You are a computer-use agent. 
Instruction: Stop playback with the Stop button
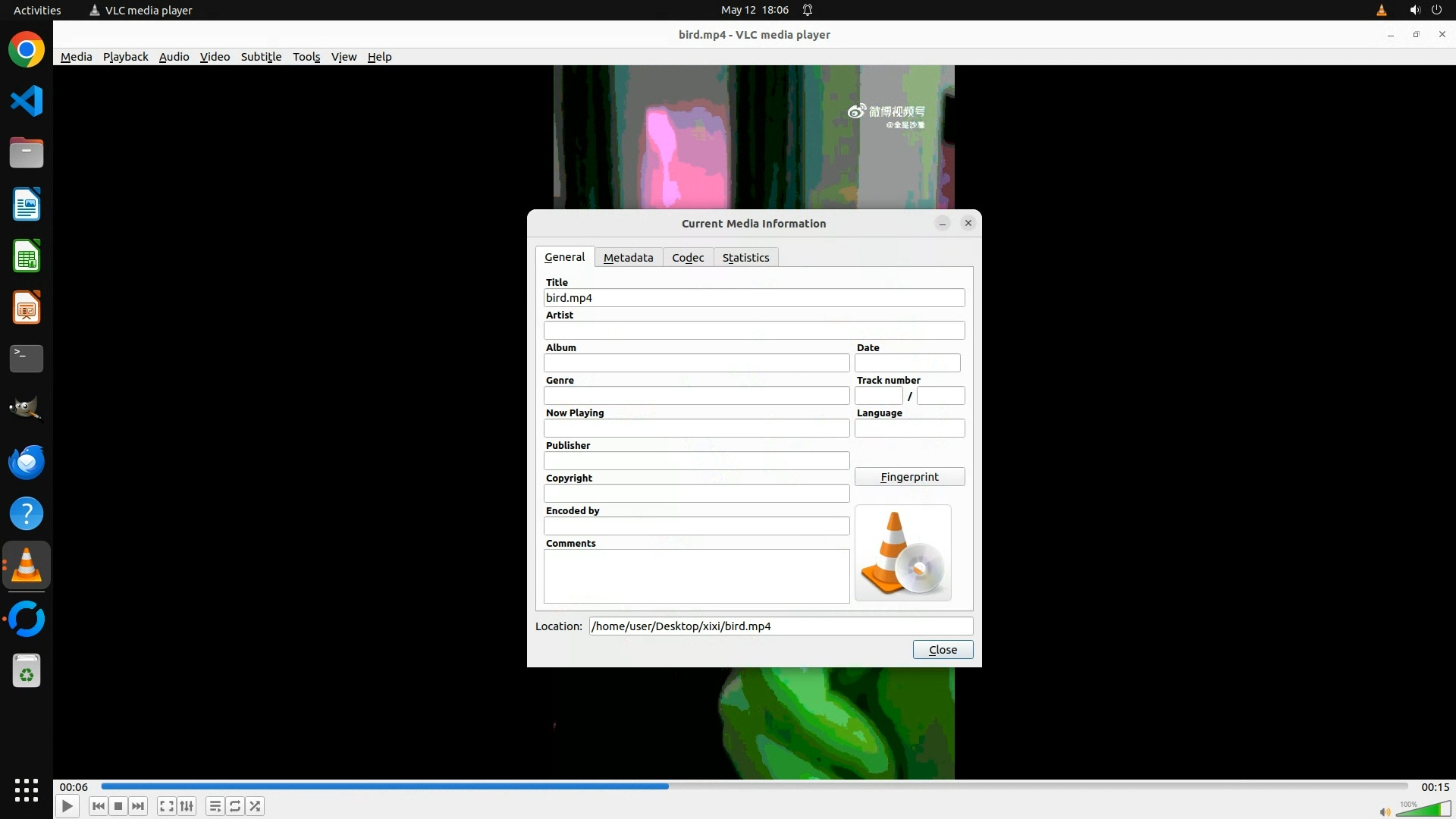[x=118, y=806]
